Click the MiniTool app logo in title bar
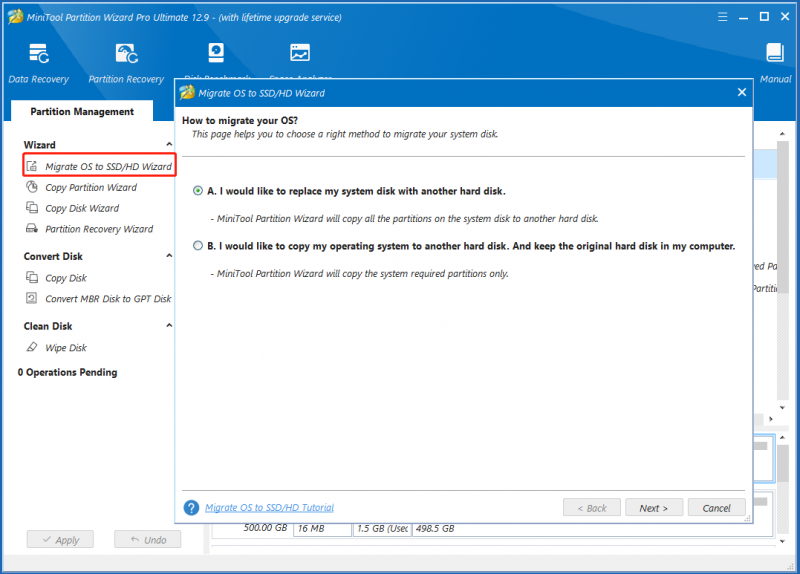 pyautogui.click(x=15, y=16)
